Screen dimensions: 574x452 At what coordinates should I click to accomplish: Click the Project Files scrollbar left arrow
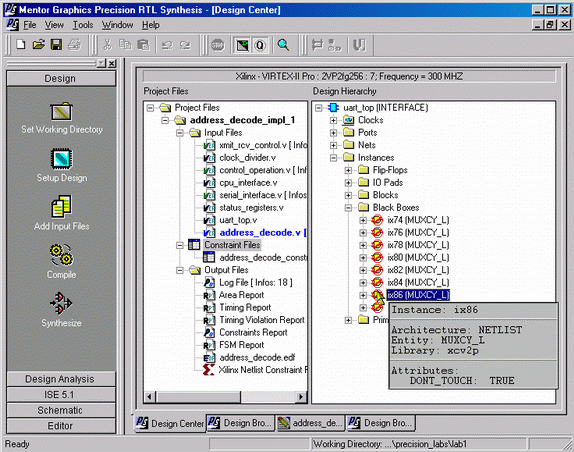click(x=150, y=397)
